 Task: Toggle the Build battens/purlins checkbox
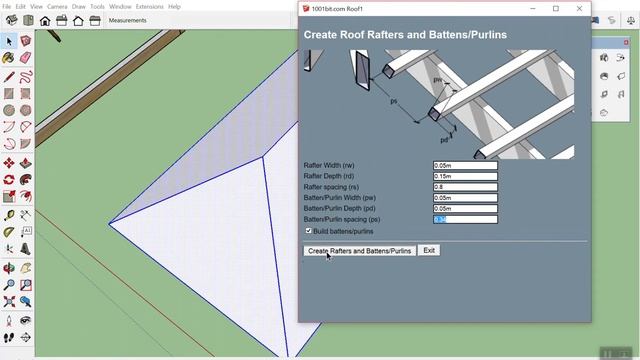tap(309, 231)
